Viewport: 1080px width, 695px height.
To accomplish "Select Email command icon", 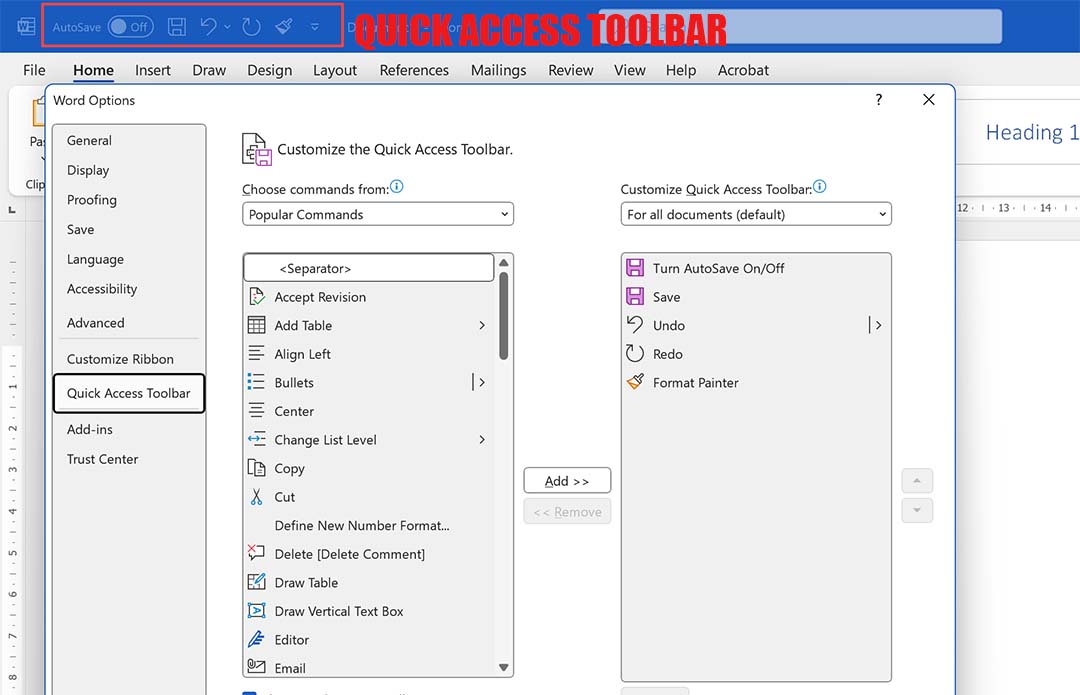I will 256,667.
